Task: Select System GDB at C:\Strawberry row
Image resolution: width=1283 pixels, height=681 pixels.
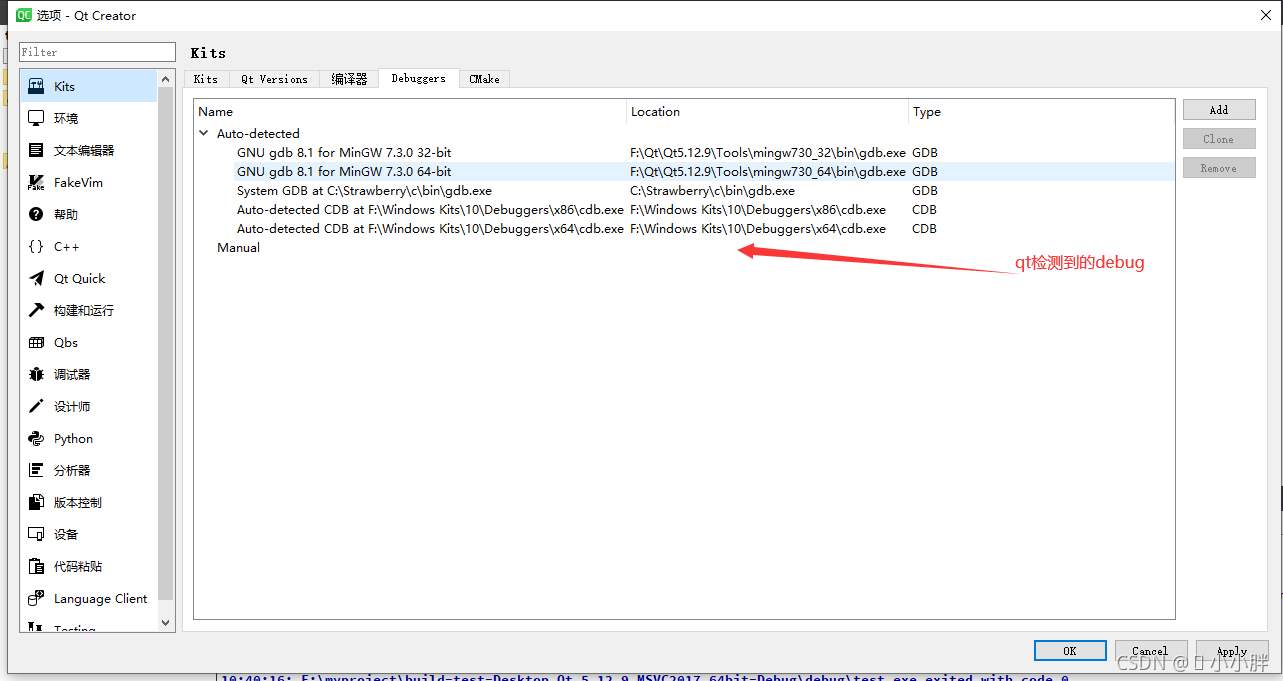Action: pyautogui.click(x=684, y=191)
